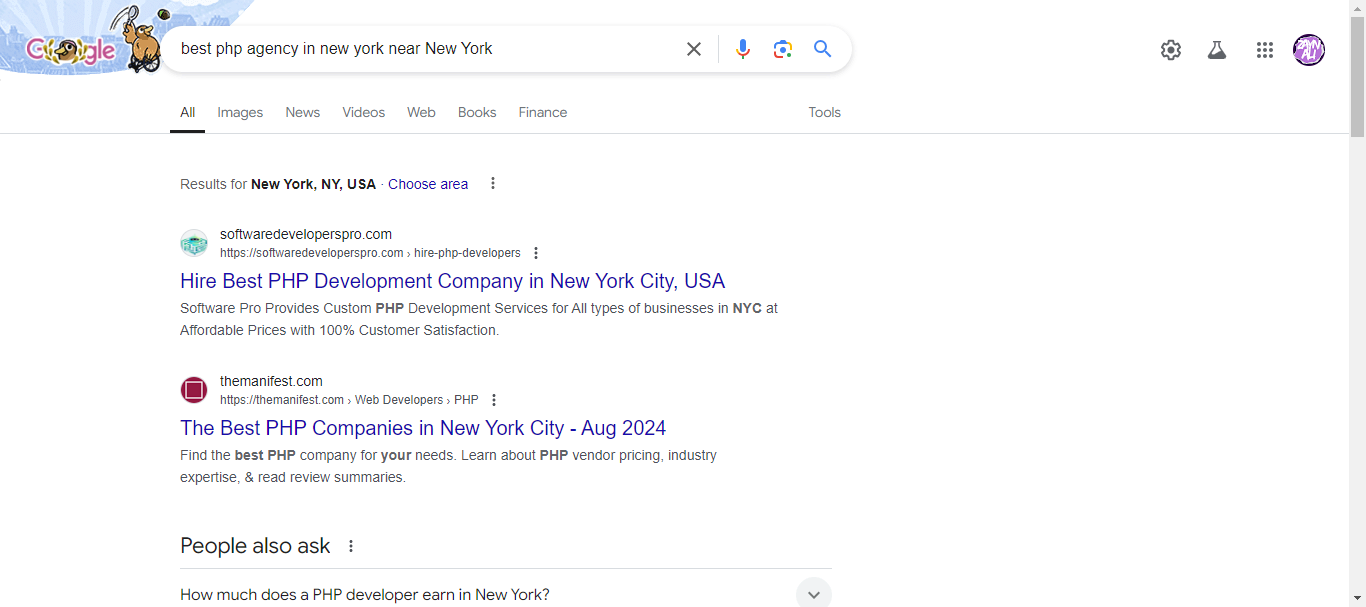
Task: Open the Google account profile avatar
Action: tap(1309, 50)
